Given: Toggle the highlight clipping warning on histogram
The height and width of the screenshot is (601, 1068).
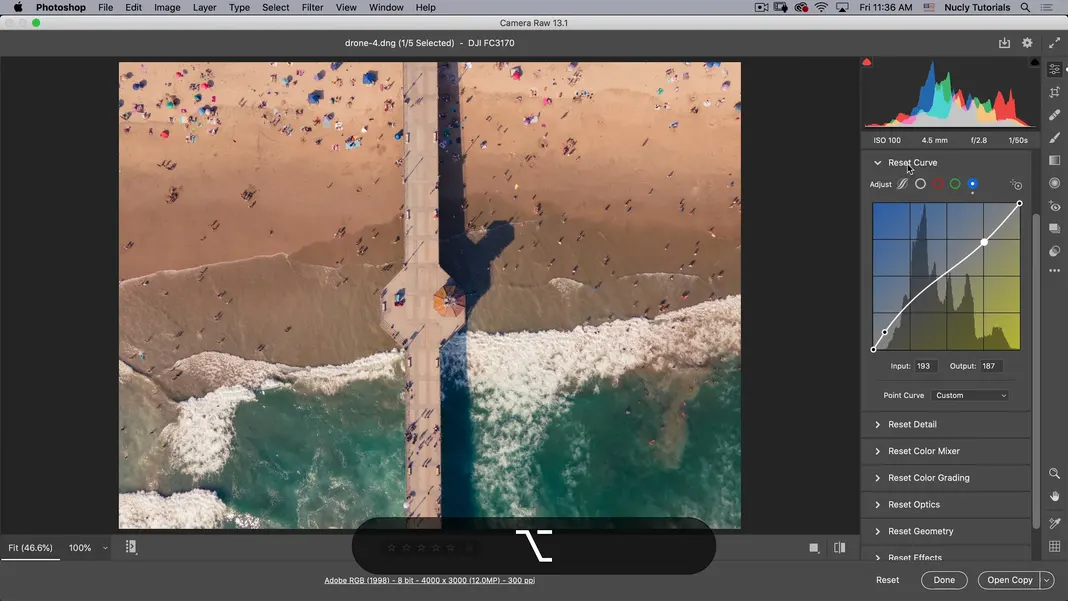Looking at the screenshot, I should tap(1035, 62).
